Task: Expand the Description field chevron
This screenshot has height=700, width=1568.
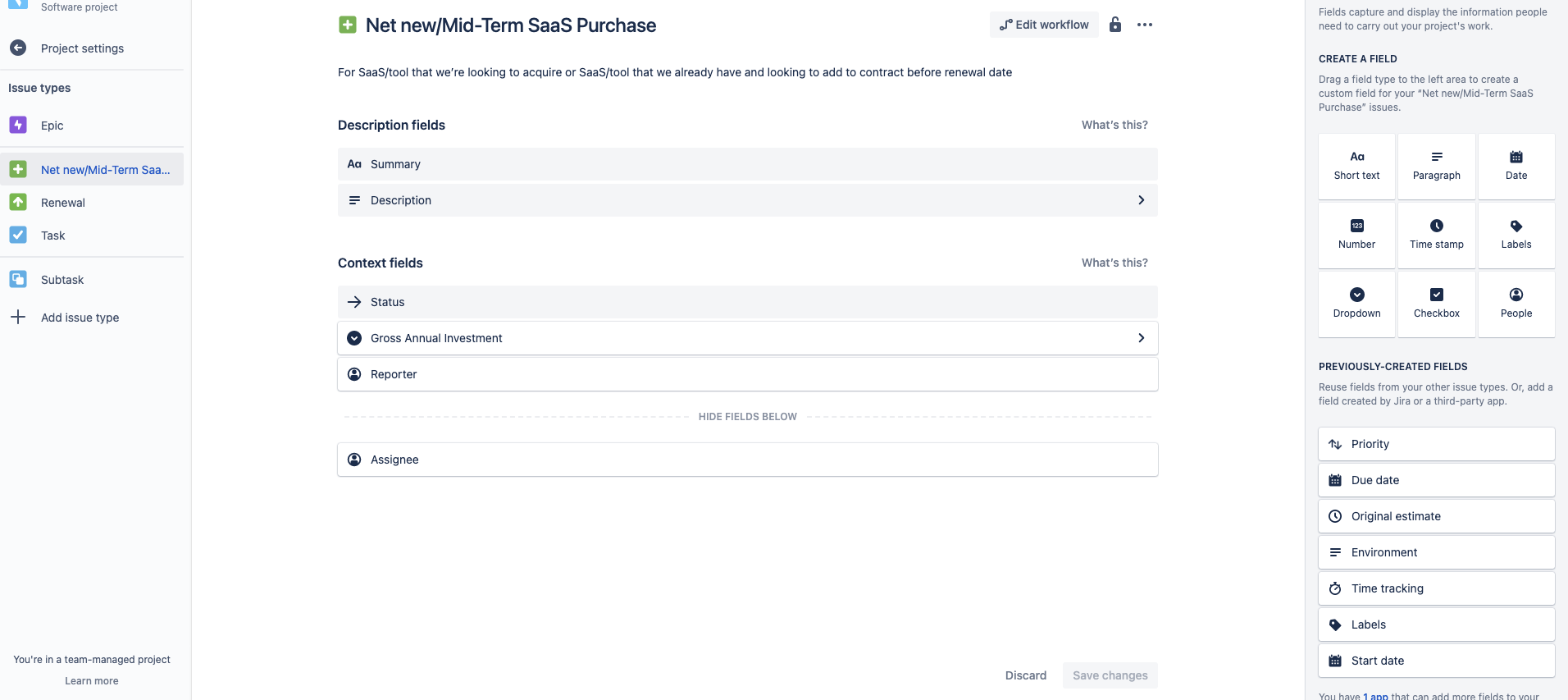Action: pos(1141,200)
